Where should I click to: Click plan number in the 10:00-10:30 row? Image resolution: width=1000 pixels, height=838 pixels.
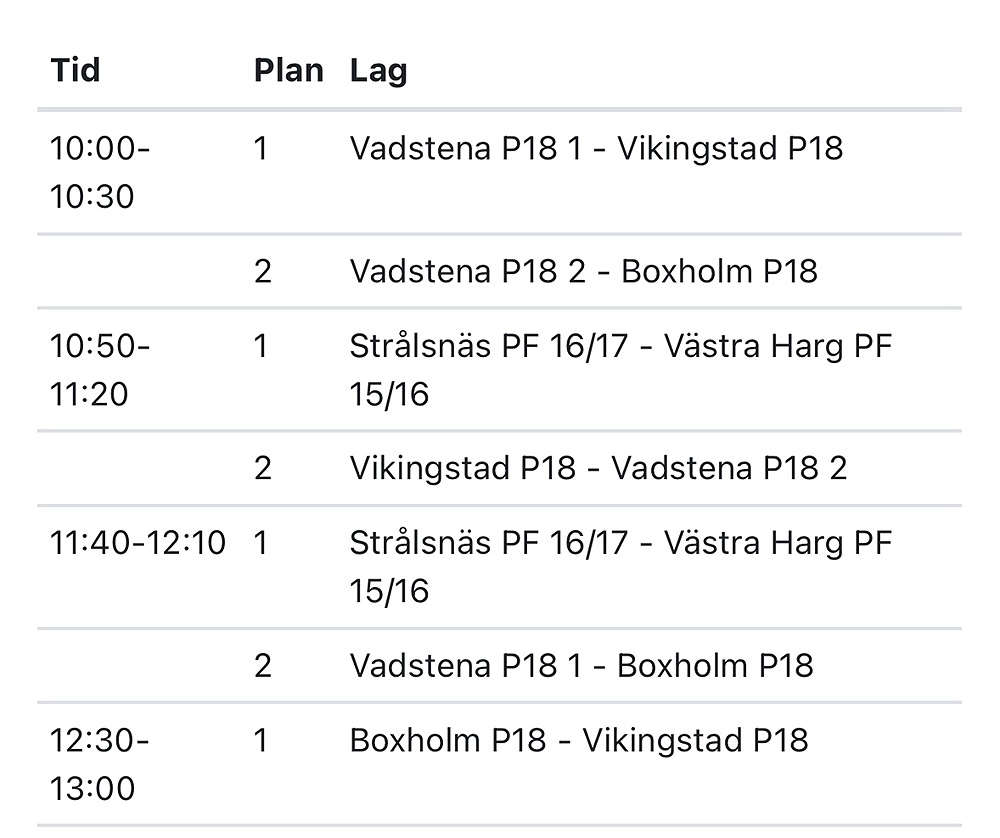click(x=262, y=148)
